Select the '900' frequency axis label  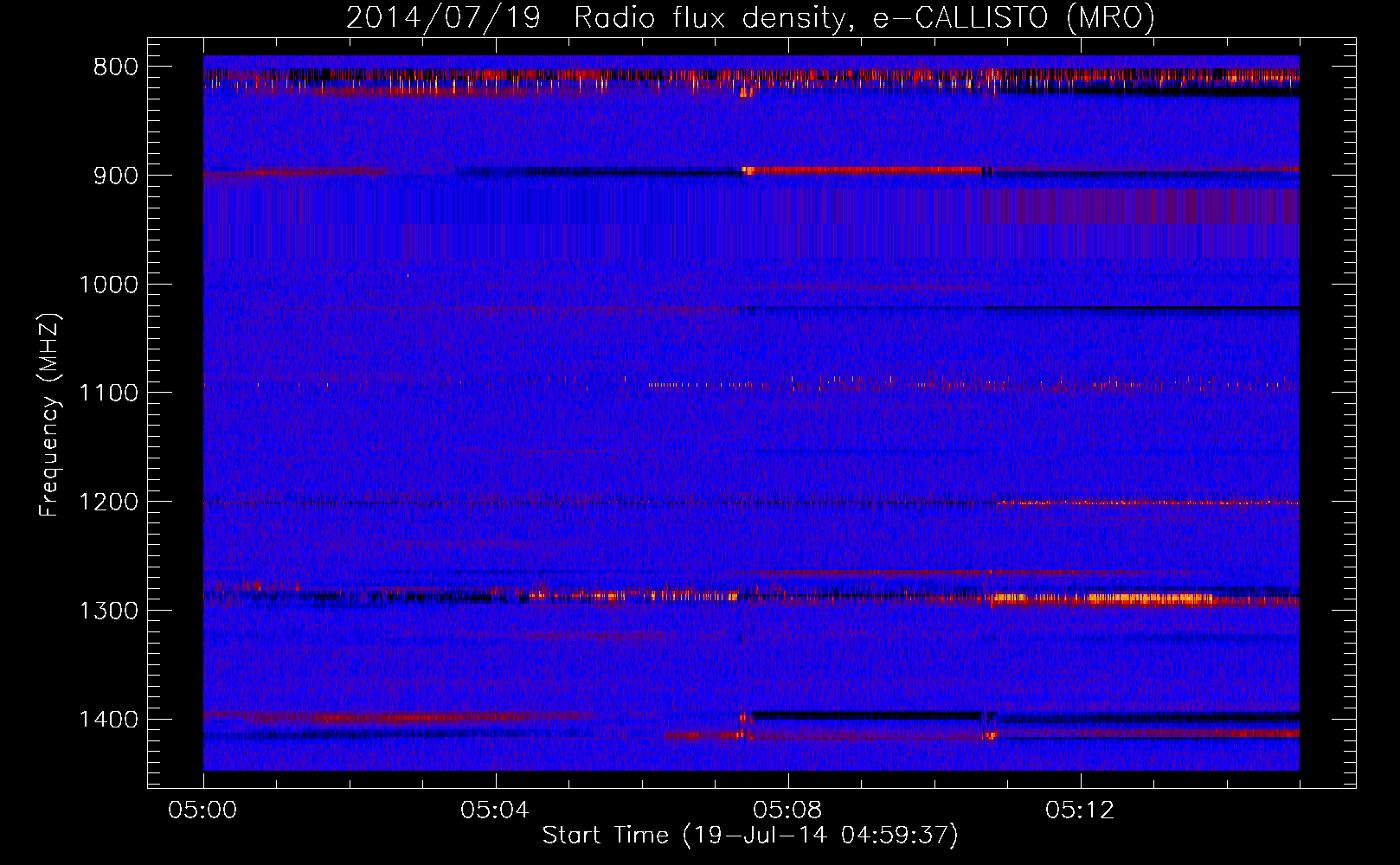[116, 176]
